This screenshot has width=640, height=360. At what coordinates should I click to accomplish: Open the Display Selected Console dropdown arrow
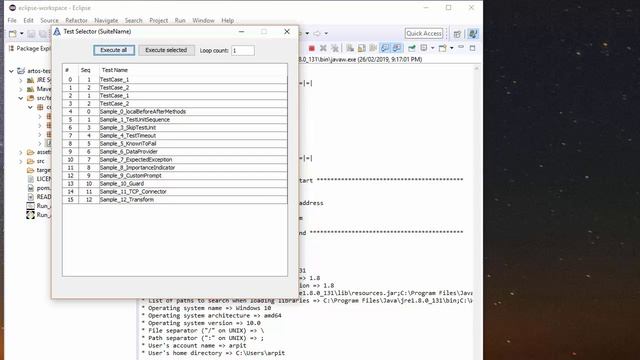(x=432, y=48)
